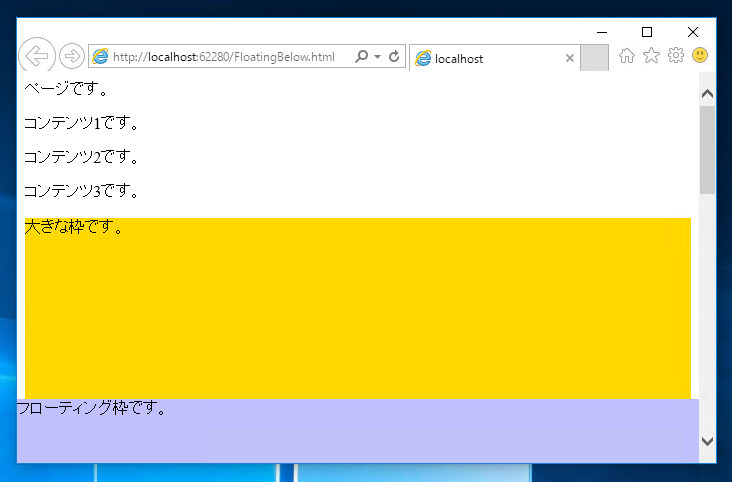This screenshot has height=482, width=732.
Task: Go to the Home page icon
Action: click(626, 56)
